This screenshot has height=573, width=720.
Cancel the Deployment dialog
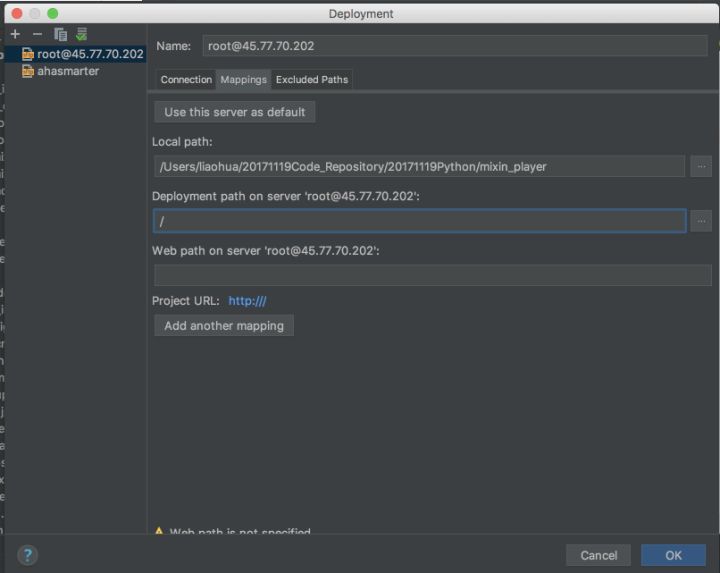pyautogui.click(x=598, y=555)
